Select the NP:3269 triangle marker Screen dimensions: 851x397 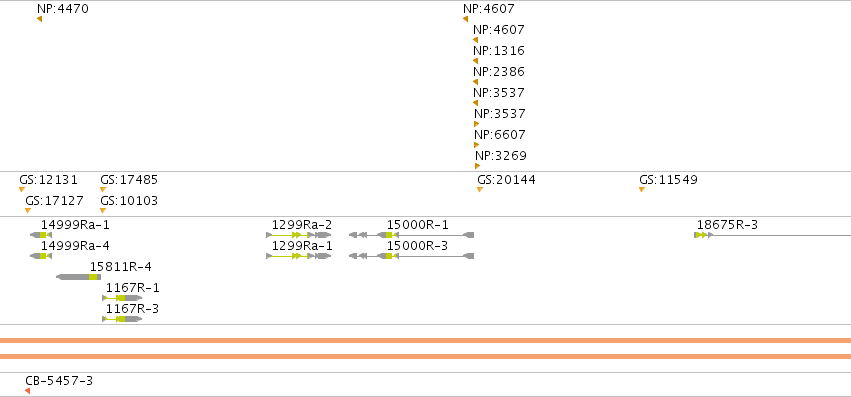coord(478,166)
